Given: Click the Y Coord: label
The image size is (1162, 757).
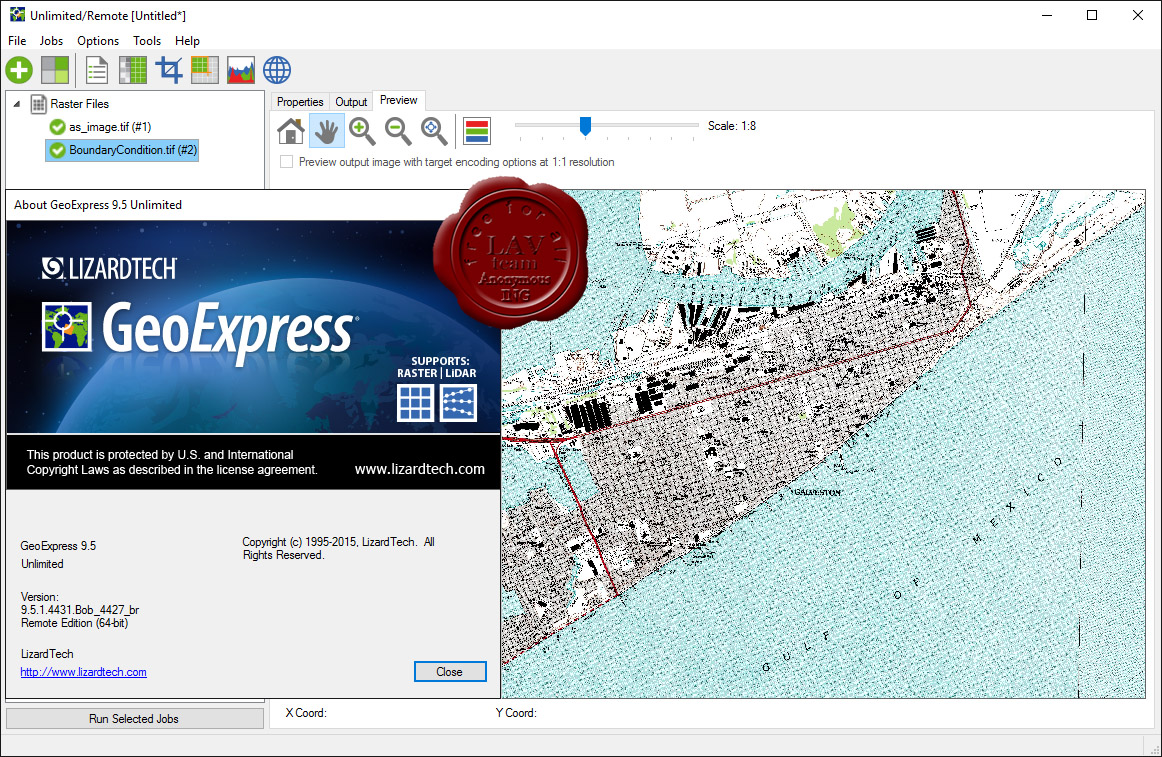Looking at the screenshot, I should click(517, 713).
